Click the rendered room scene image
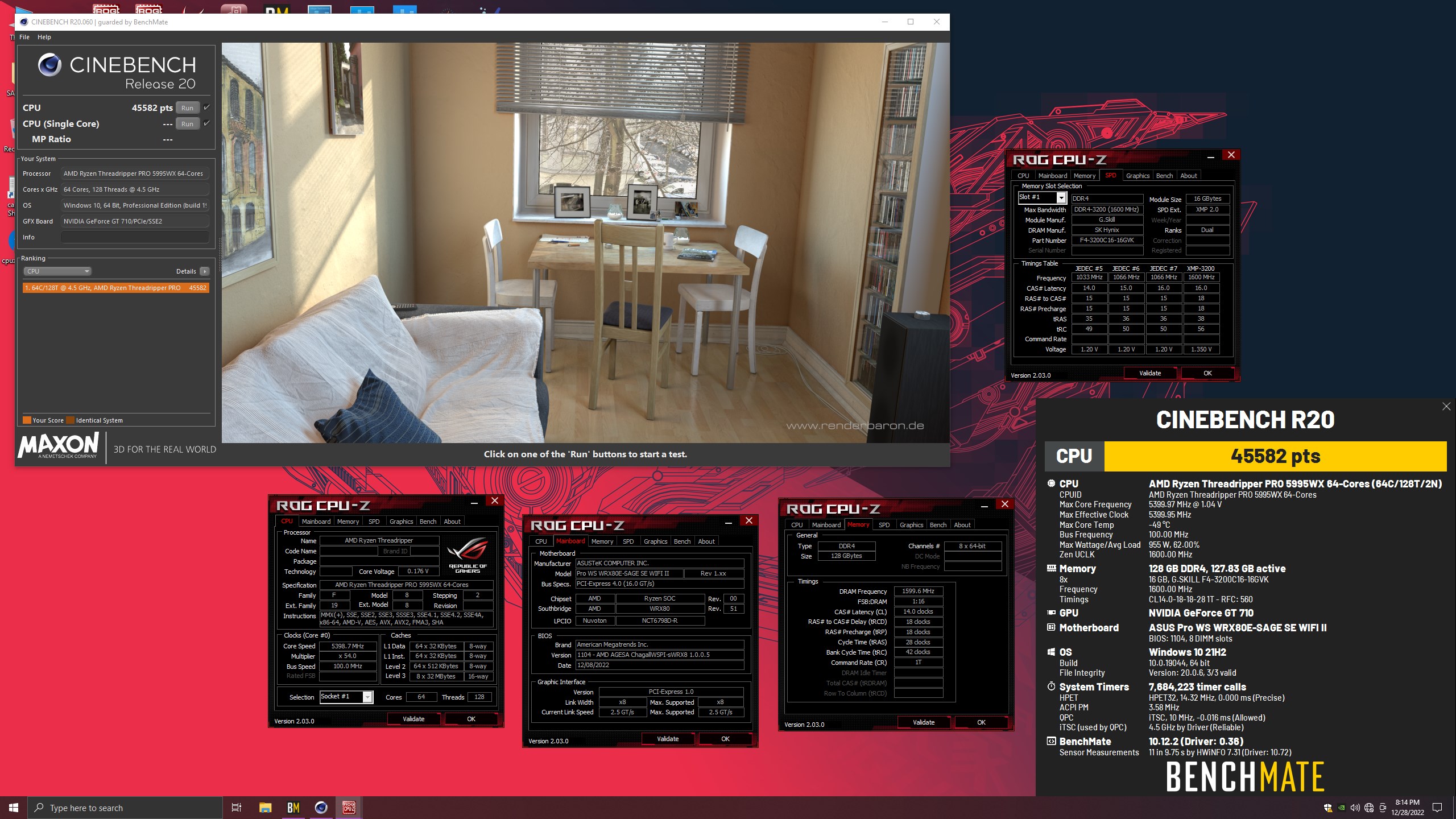Viewport: 1456px width, 819px height. click(x=585, y=243)
